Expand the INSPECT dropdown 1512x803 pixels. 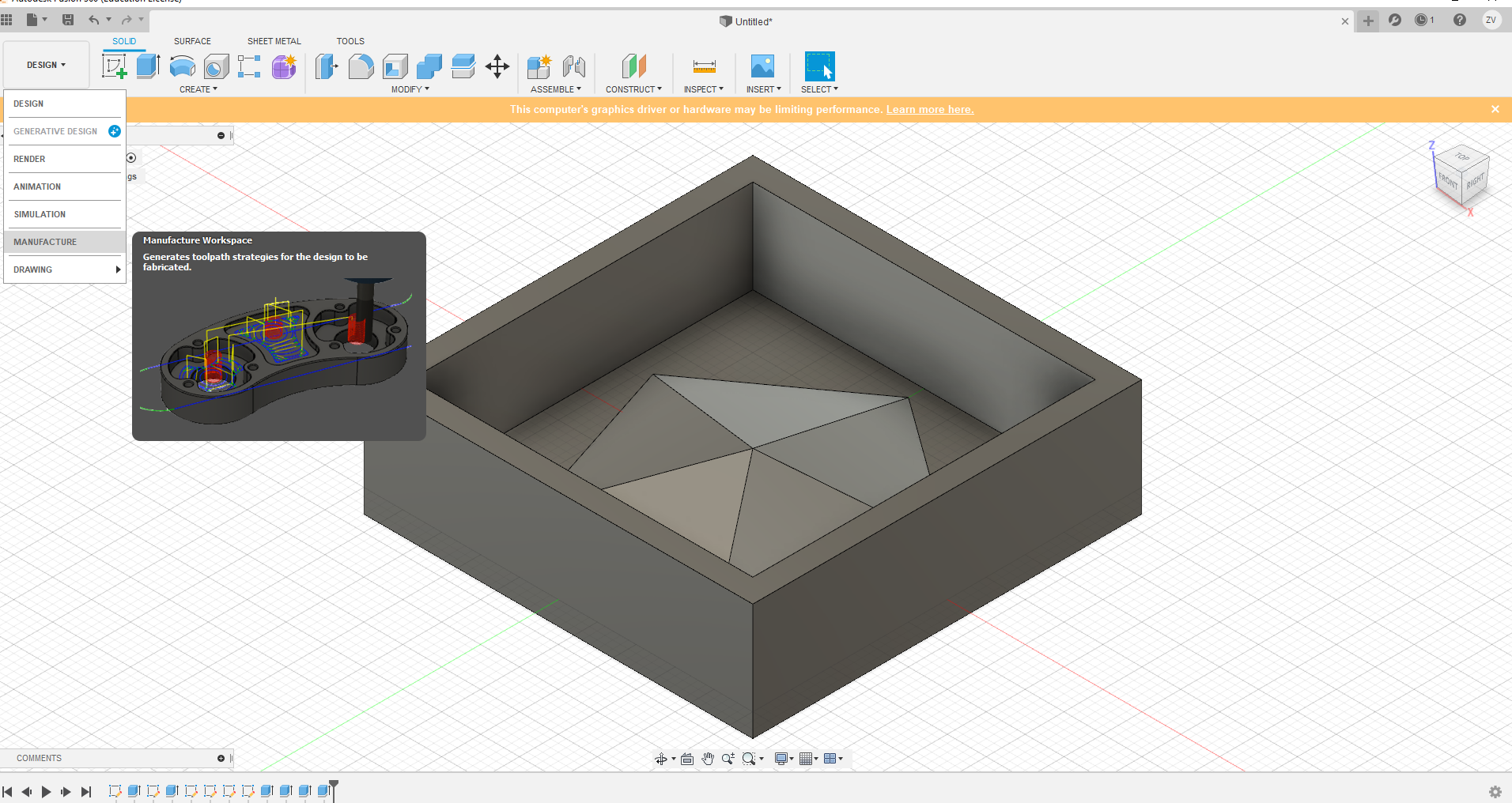click(x=704, y=89)
